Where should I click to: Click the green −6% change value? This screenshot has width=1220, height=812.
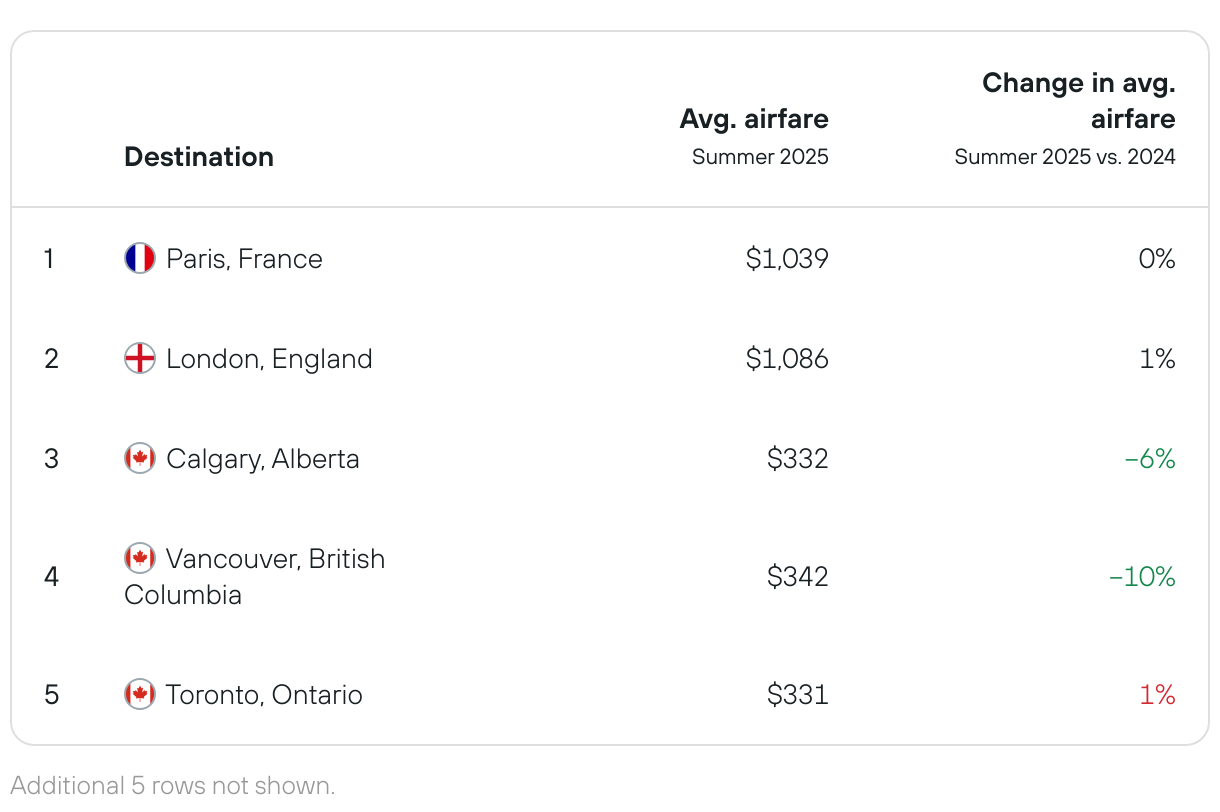pos(1150,459)
